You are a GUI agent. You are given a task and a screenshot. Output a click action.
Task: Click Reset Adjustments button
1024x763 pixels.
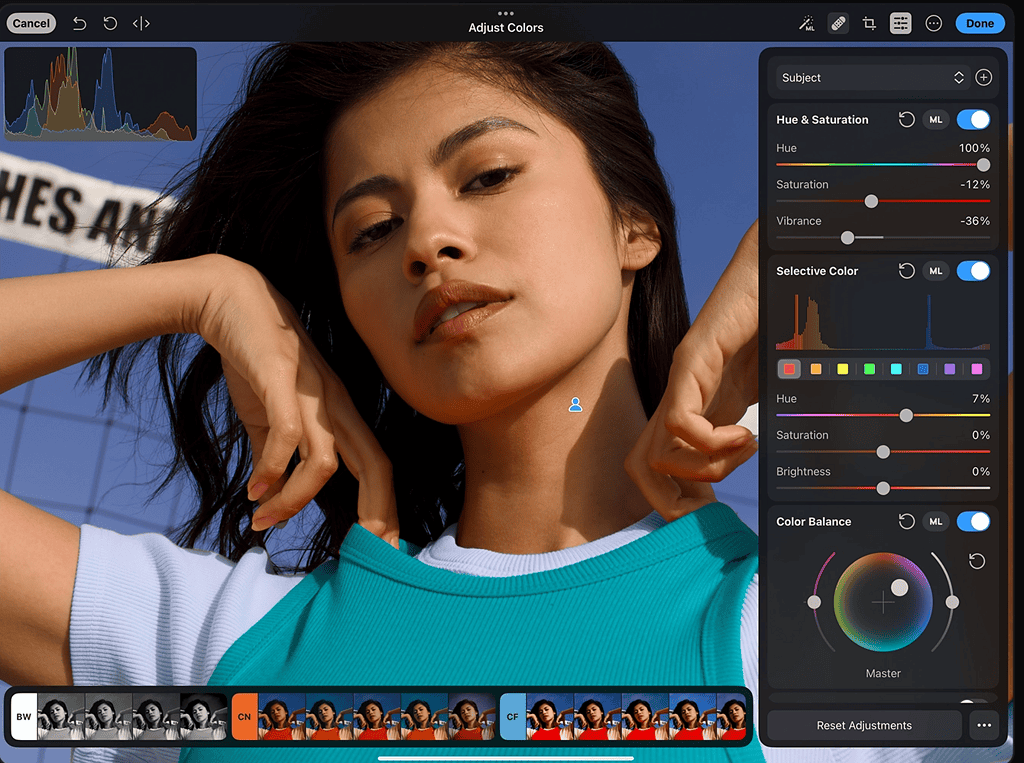pos(864,725)
